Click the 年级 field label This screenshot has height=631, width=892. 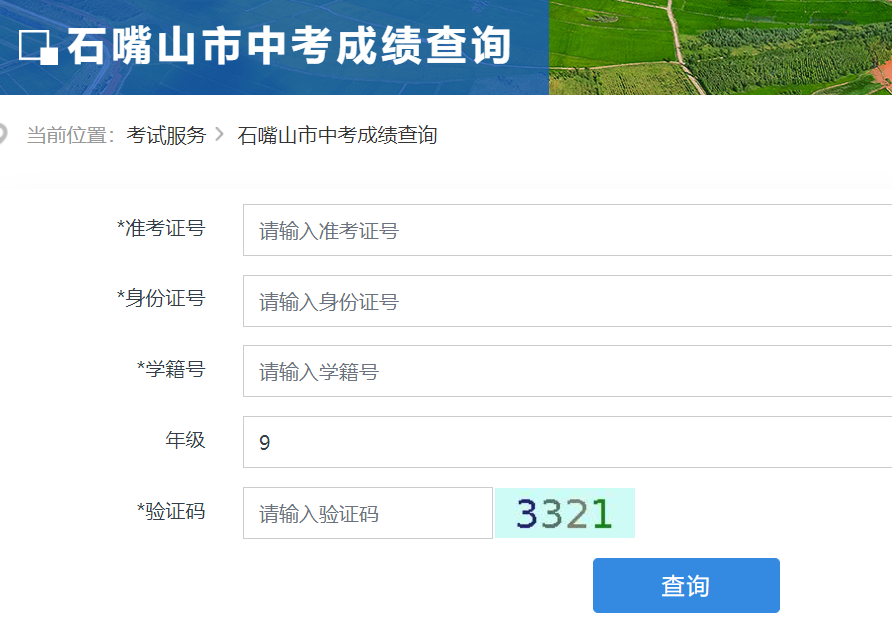tap(185, 440)
